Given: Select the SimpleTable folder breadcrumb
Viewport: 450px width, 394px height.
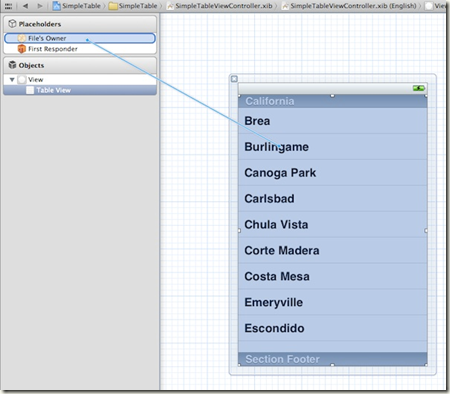Looking at the screenshot, I should pos(133,6).
